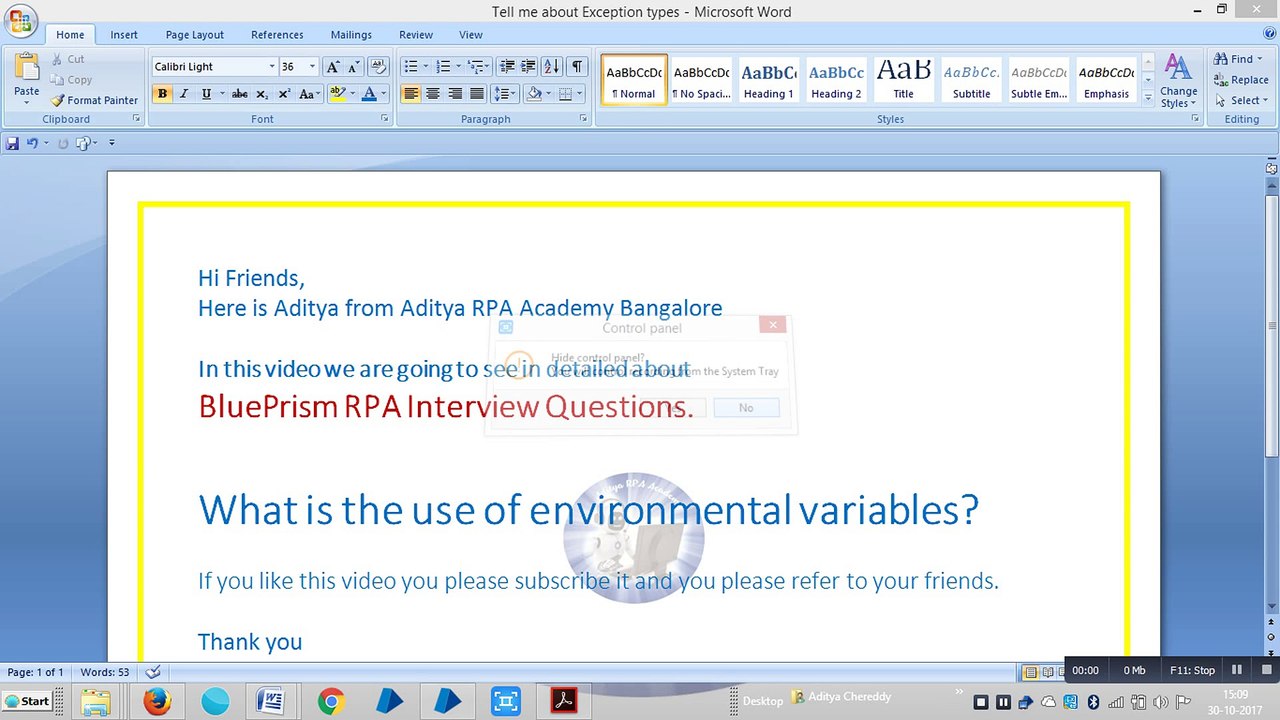The image size is (1280, 720).
Task: Expand the Paste options arrow
Action: point(27,104)
